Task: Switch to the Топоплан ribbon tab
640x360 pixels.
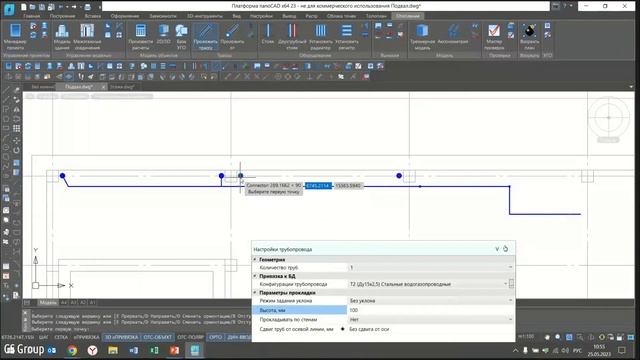Action: [x=376, y=16]
